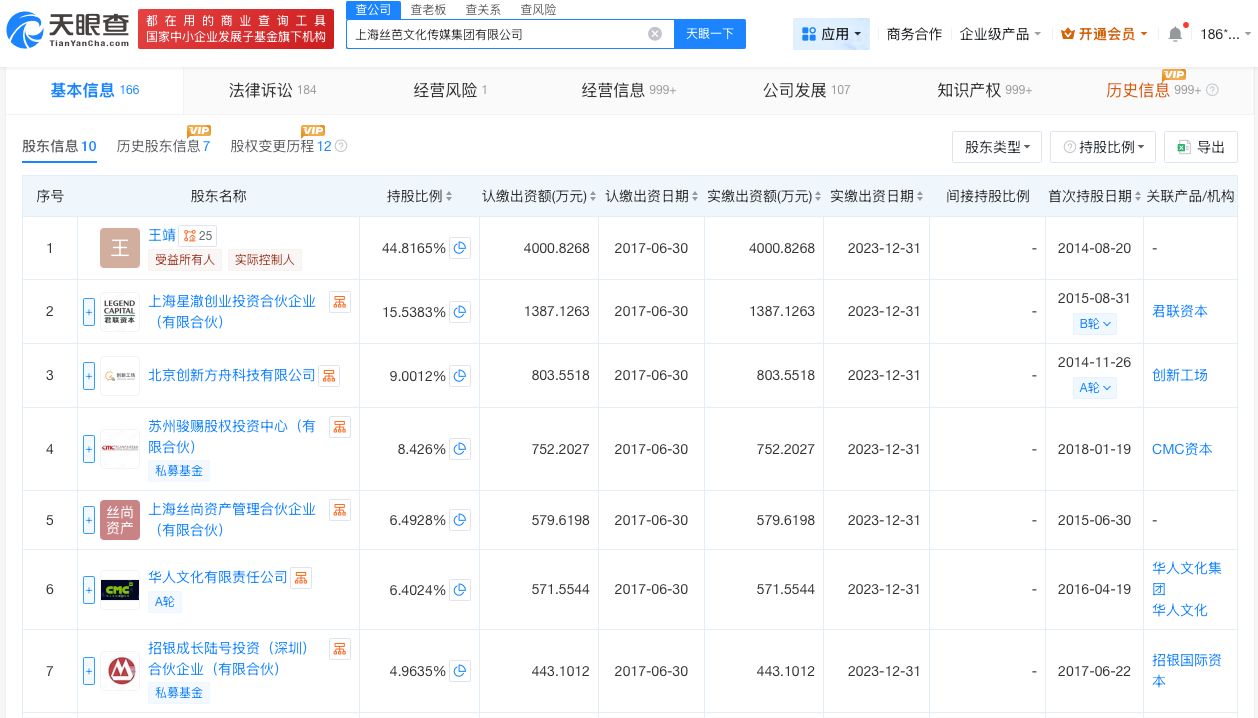Click the crown icon on 开通会员

[x=1071, y=33]
